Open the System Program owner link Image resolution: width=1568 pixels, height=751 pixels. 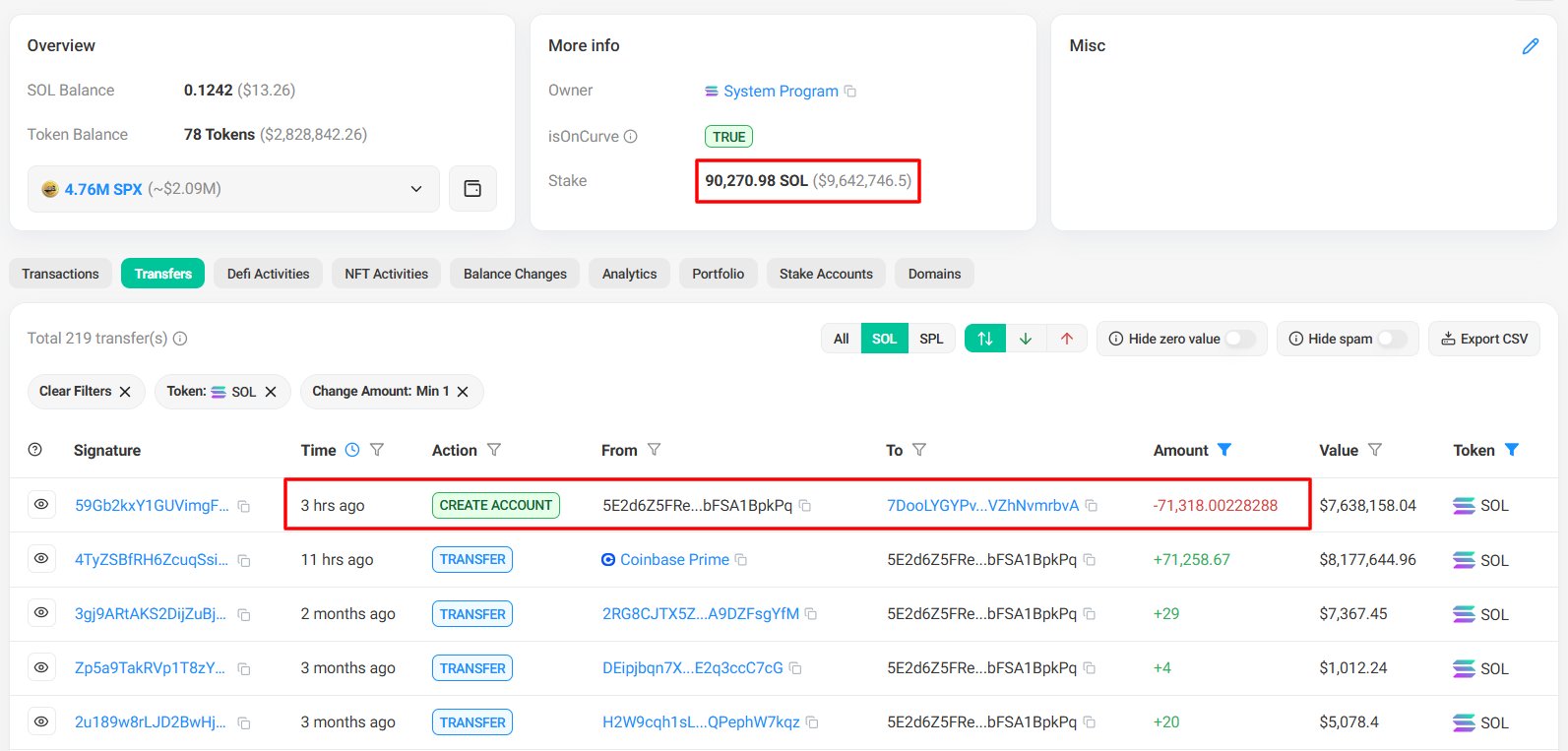pyautogui.click(x=781, y=92)
